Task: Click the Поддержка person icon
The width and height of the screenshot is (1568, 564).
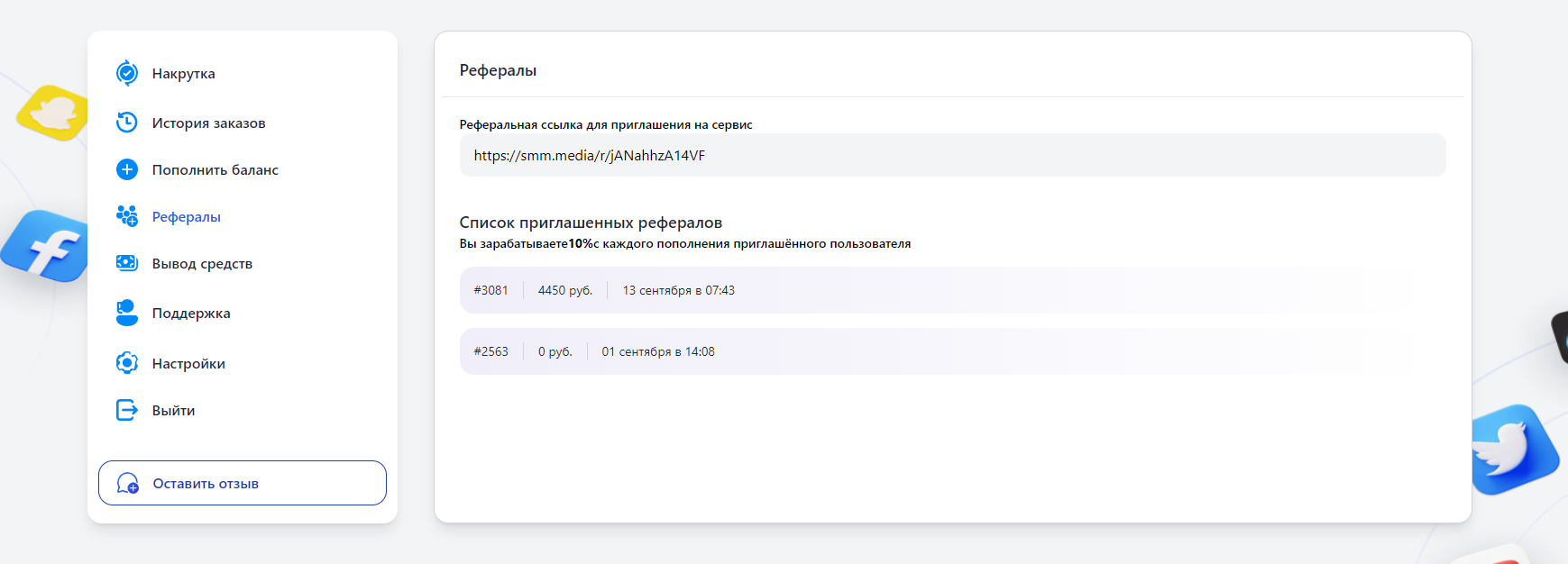Action: [127, 313]
